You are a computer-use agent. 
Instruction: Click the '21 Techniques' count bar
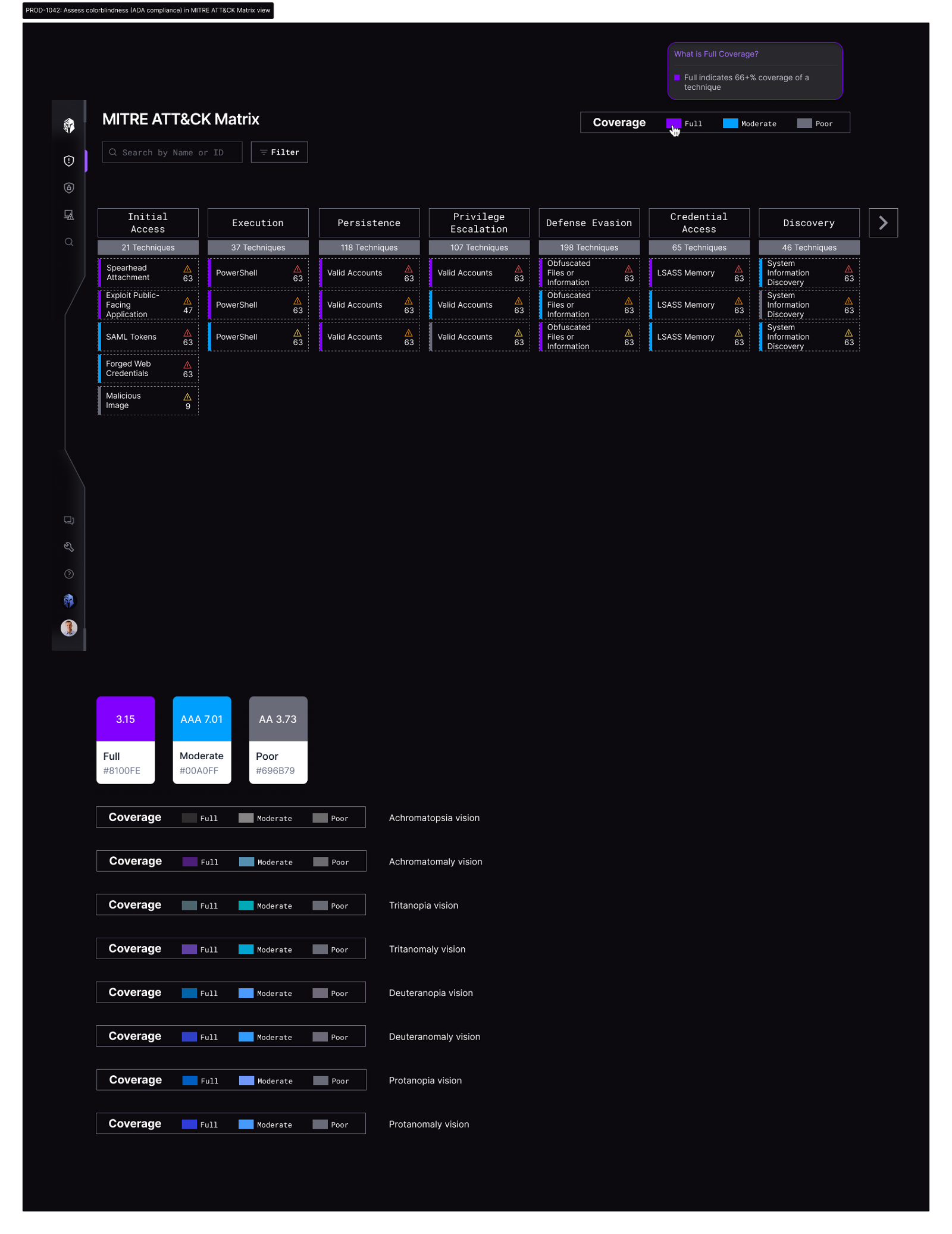tap(148, 248)
